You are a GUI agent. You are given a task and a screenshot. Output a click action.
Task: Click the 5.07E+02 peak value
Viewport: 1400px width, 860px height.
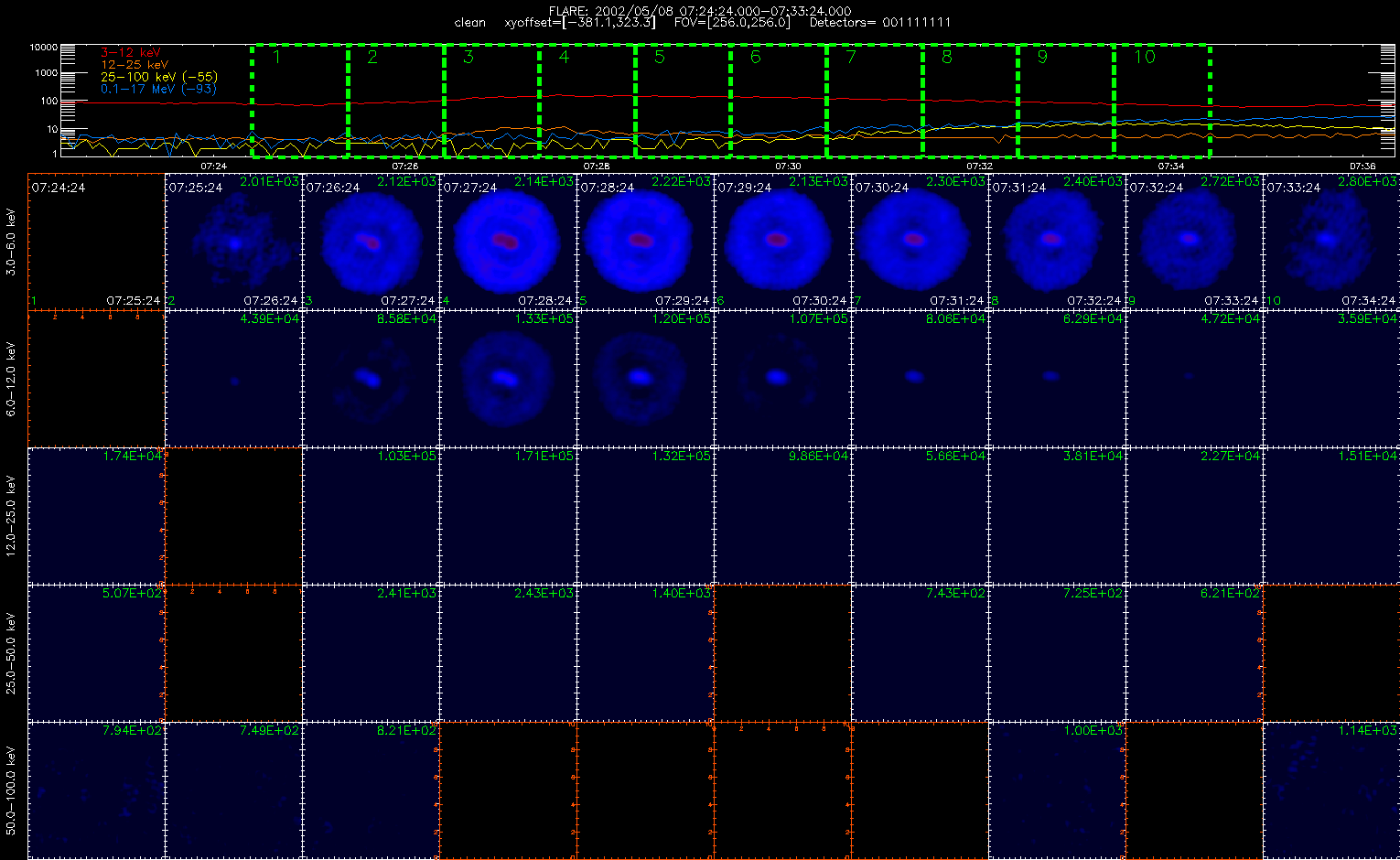(x=133, y=593)
